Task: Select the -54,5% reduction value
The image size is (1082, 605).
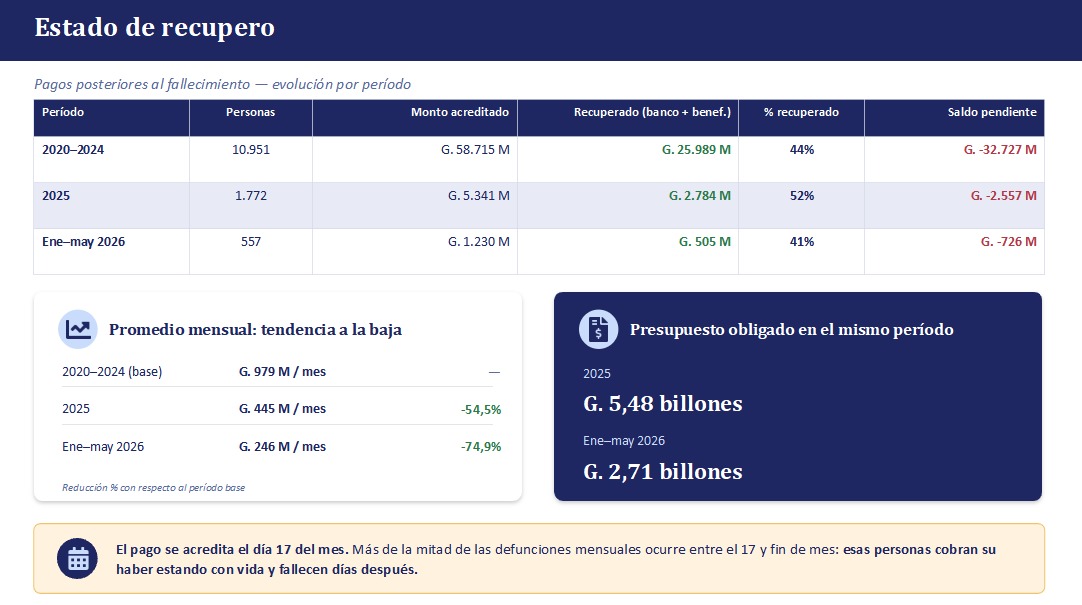Action: click(481, 409)
